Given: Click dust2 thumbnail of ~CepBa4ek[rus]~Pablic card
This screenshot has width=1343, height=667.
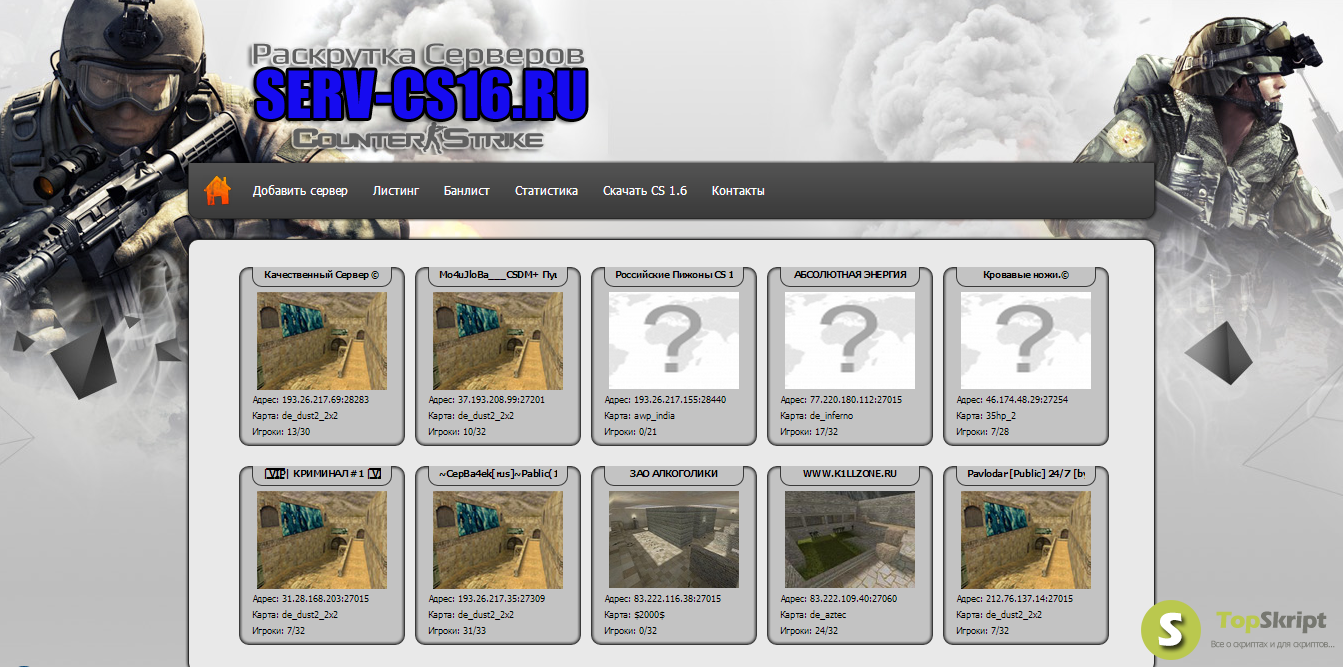Looking at the screenshot, I should [x=498, y=540].
